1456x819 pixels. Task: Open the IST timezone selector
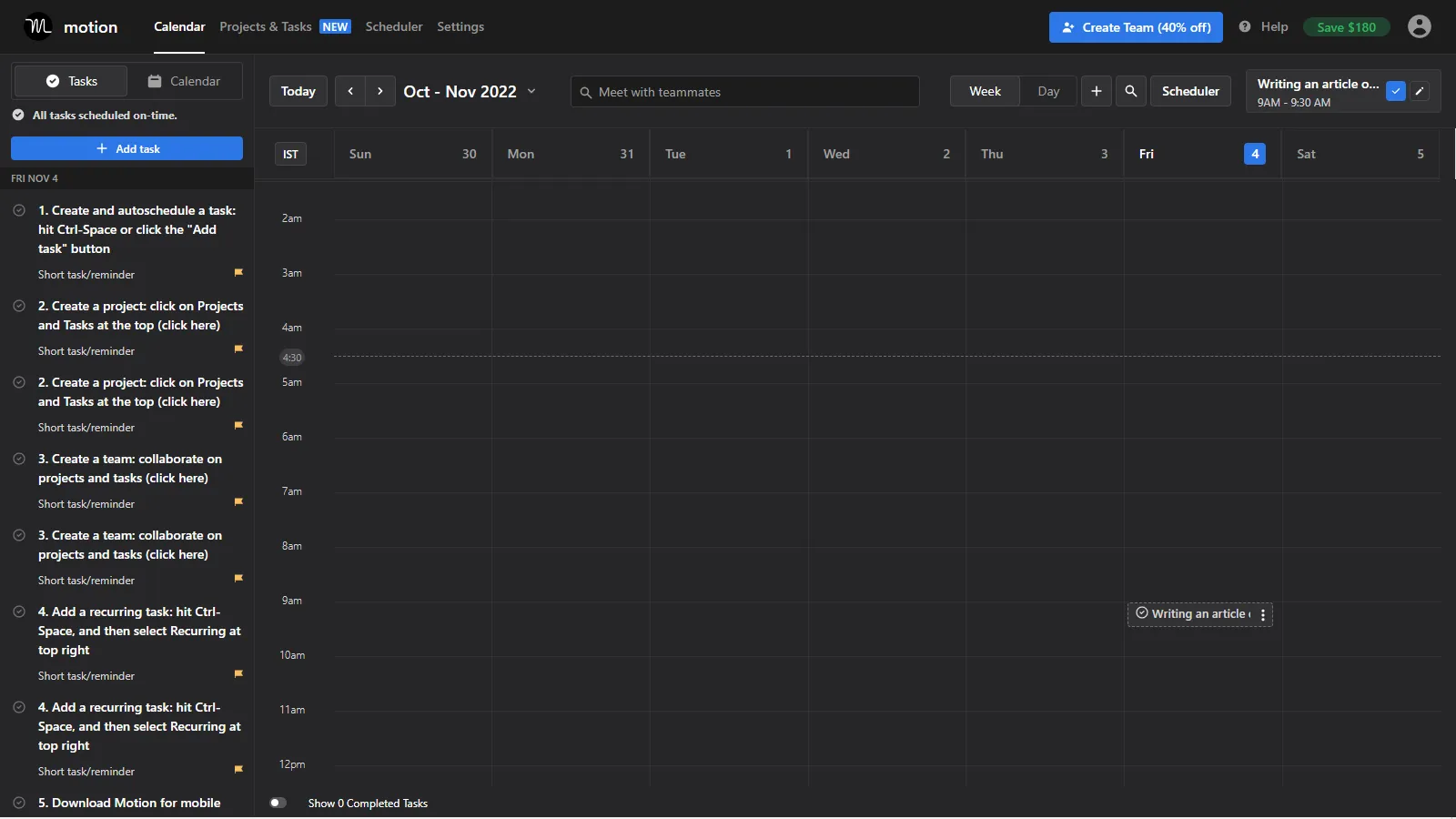[x=290, y=154]
